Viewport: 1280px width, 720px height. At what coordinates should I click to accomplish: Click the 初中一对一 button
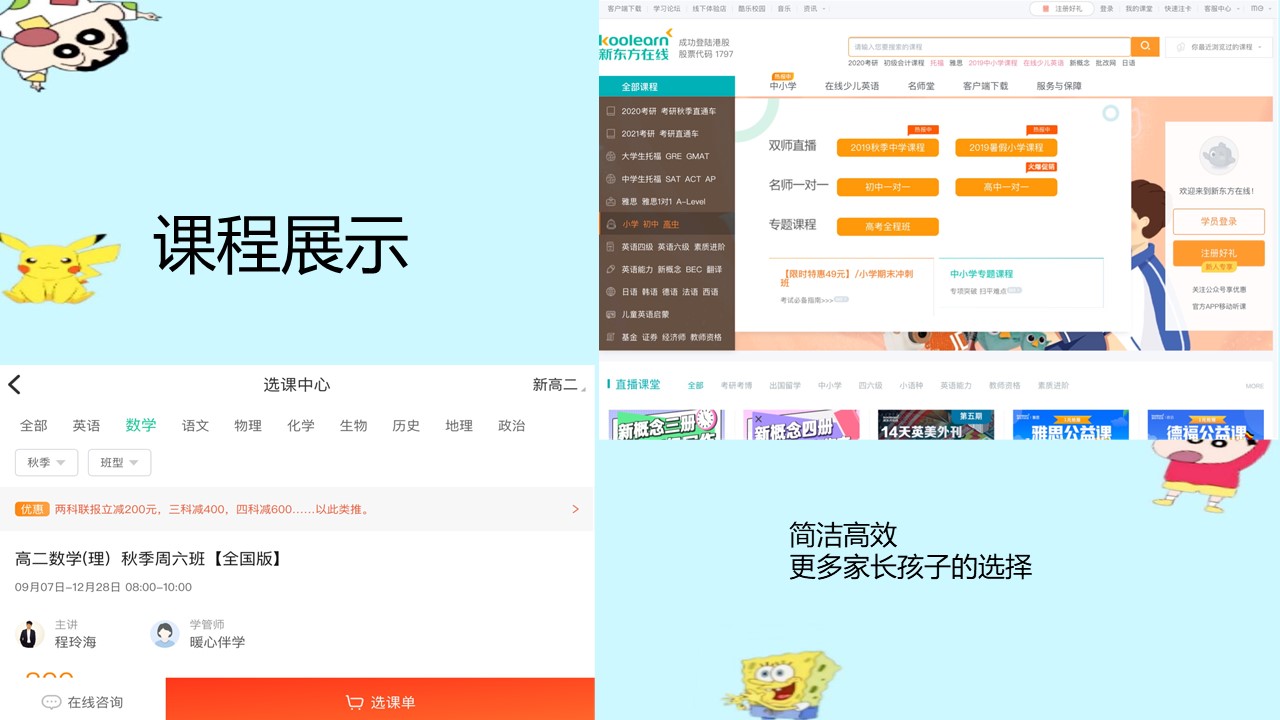pyautogui.click(x=888, y=187)
